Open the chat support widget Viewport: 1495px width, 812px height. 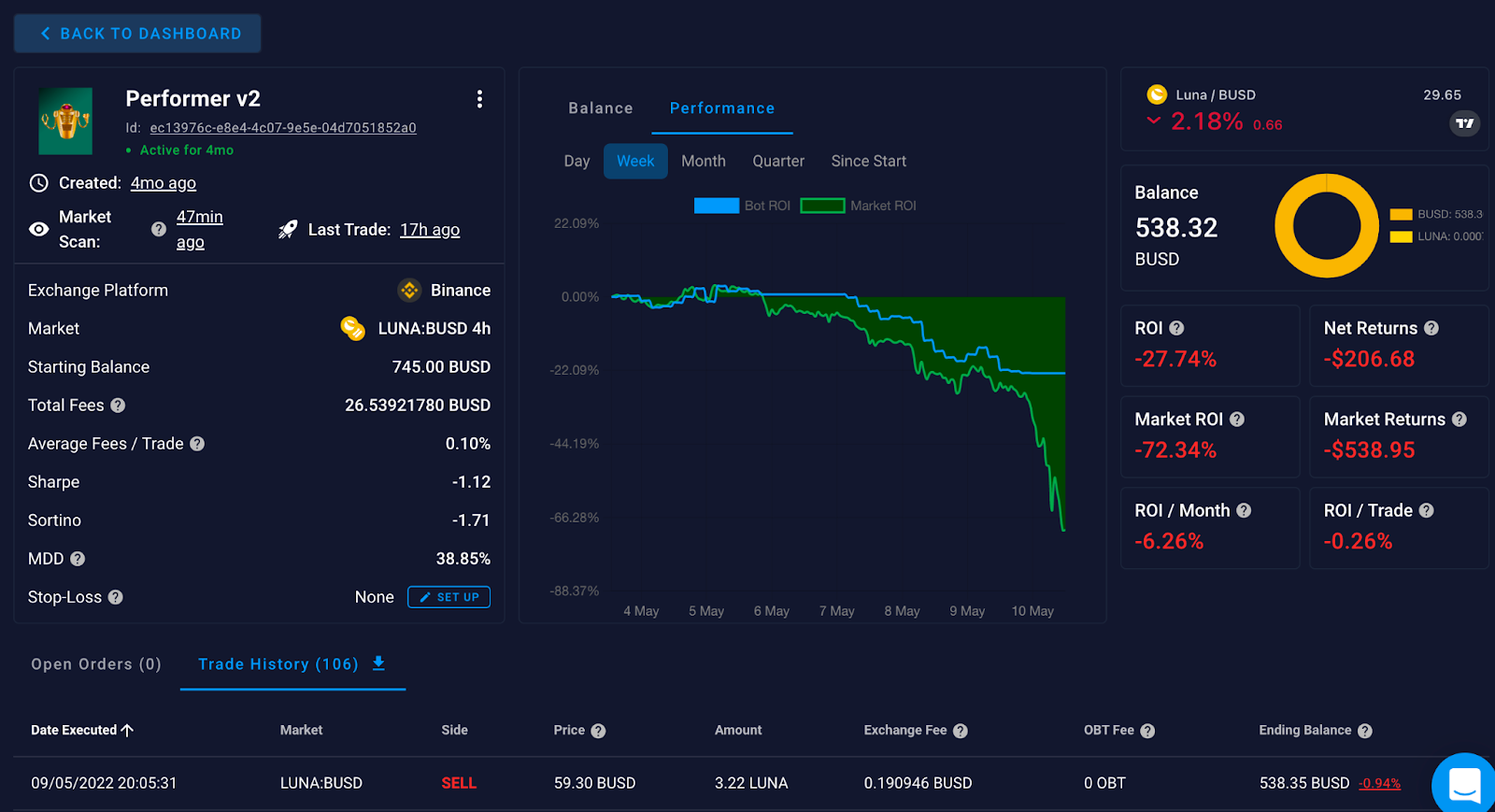(1464, 785)
